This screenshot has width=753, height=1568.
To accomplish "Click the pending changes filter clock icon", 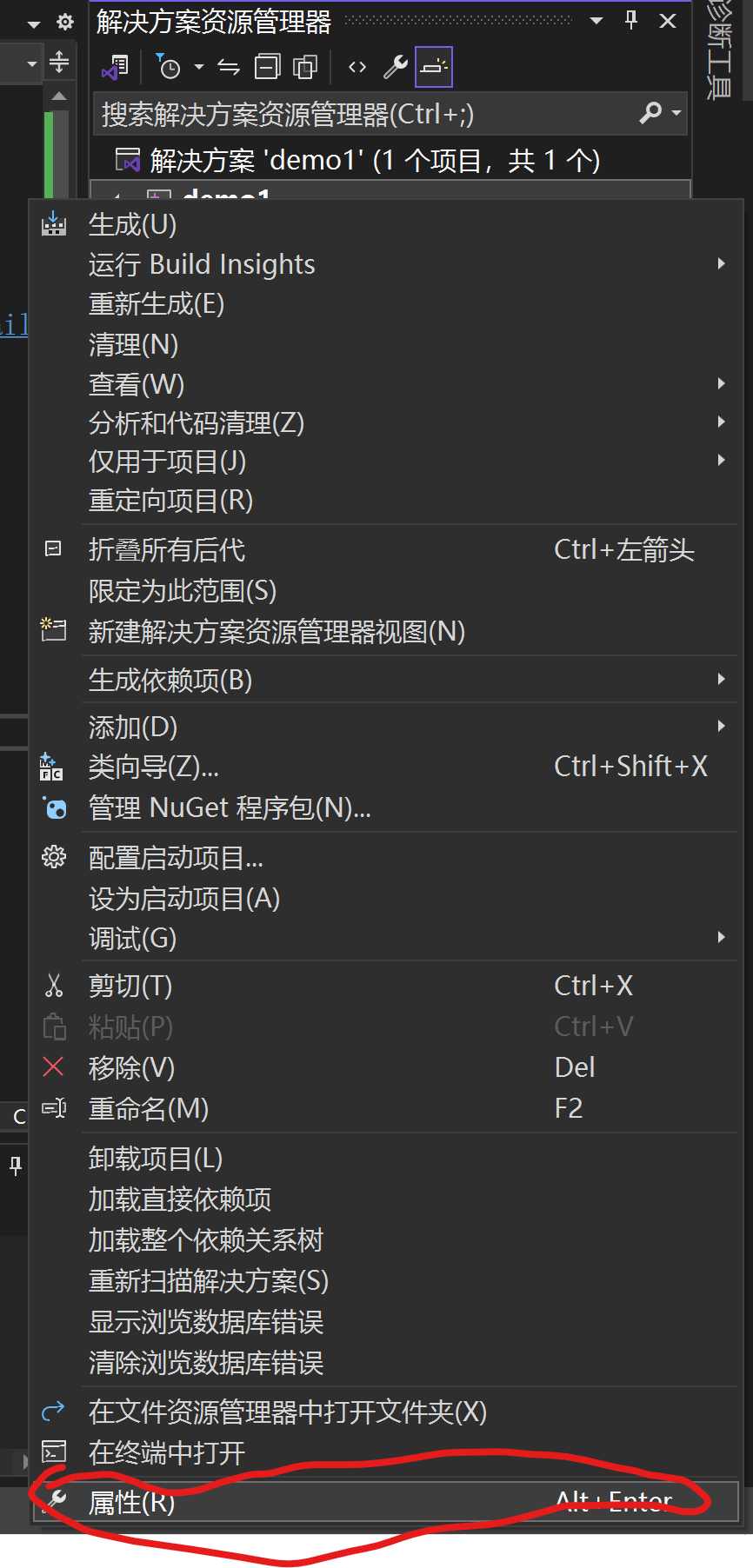I will pyautogui.click(x=169, y=67).
